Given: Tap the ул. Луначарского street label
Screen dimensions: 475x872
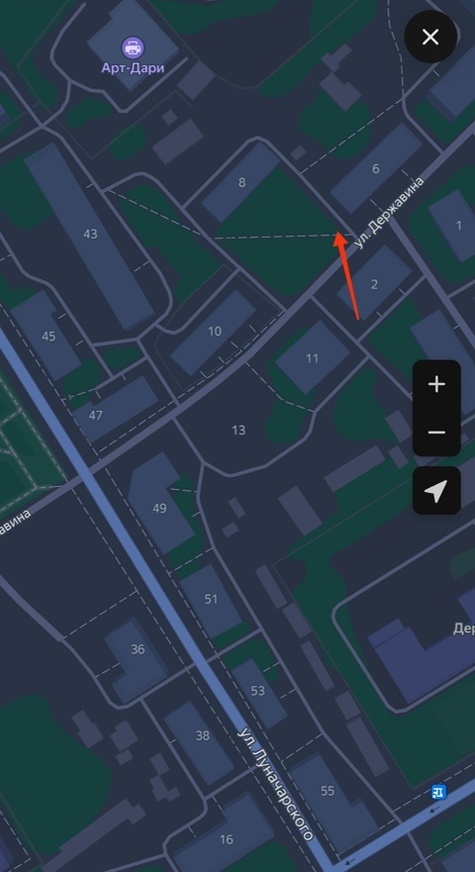Looking at the screenshot, I should tap(275, 783).
